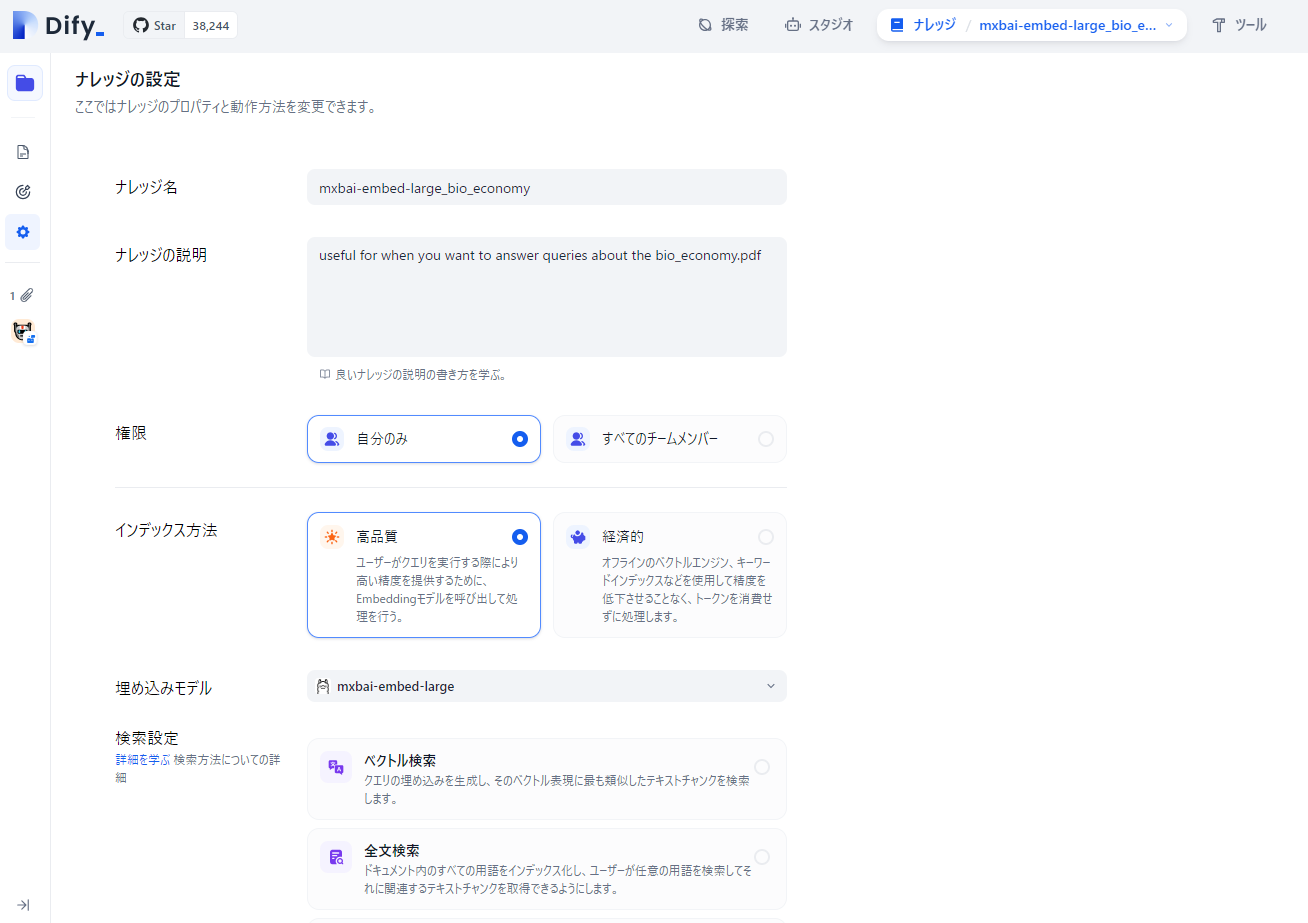Click the Dify logo
Viewport: 1308px width, 923px height.
pos(58,26)
